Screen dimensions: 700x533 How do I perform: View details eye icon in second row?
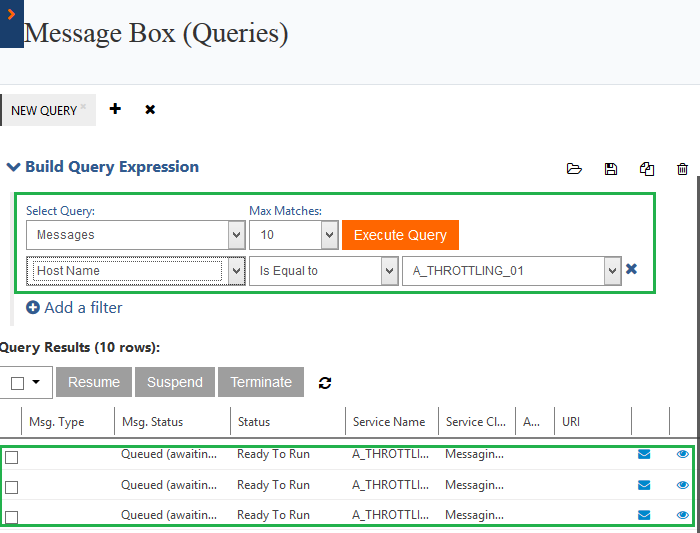tap(683, 485)
